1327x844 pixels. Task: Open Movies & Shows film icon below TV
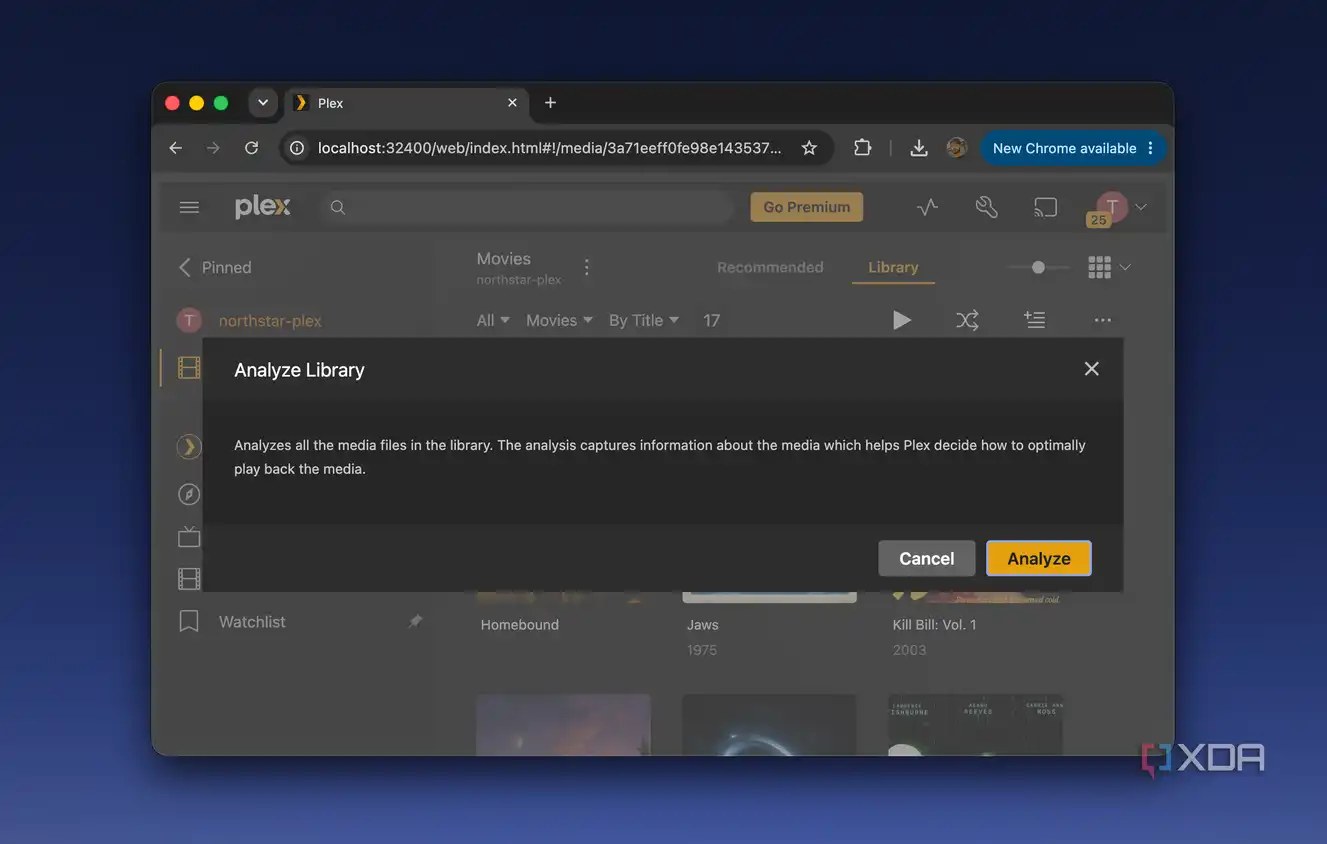click(x=189, y=578)
